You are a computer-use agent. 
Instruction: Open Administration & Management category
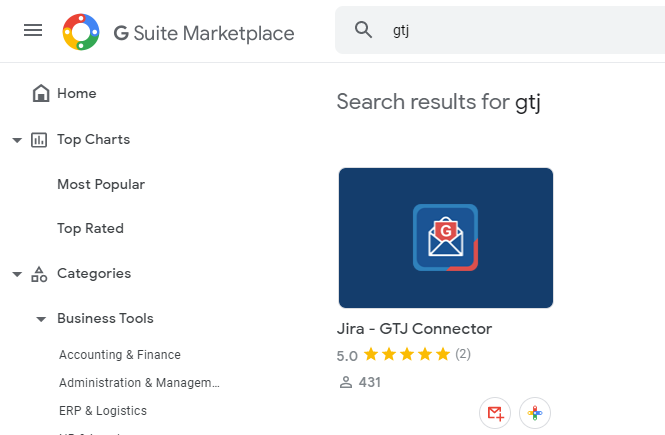tap(139, 382)
